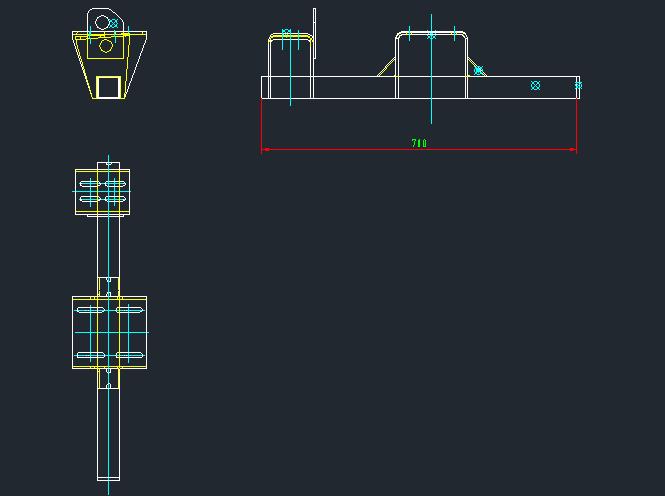The width and height of the screenshot is (665, 496).
Task: Select X marker atop left U-bracket
Action: pyautogui.click(x=287, y=33)
